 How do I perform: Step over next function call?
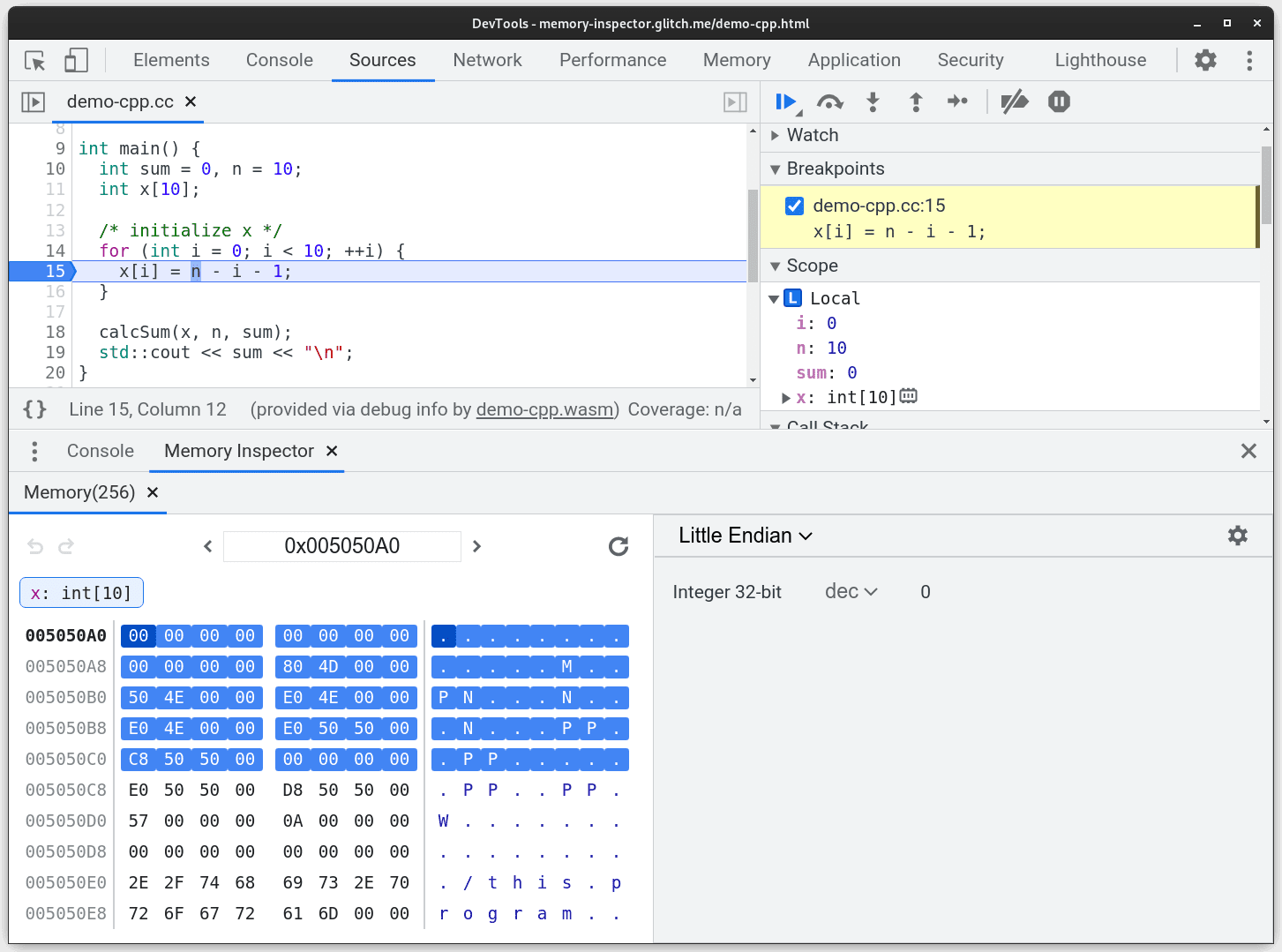click(829, 101)
